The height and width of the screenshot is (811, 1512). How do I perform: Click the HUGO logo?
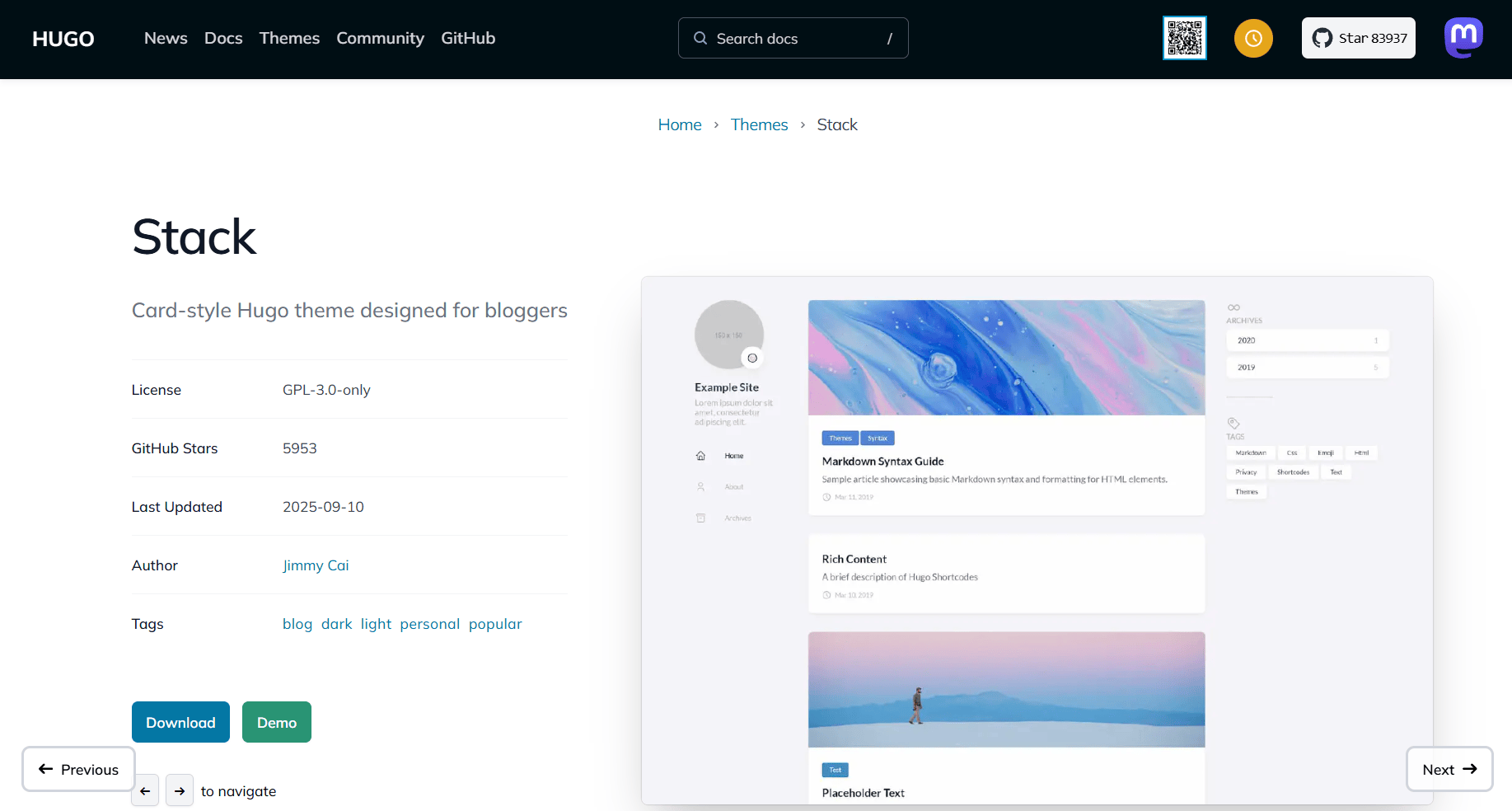point(63,39)
